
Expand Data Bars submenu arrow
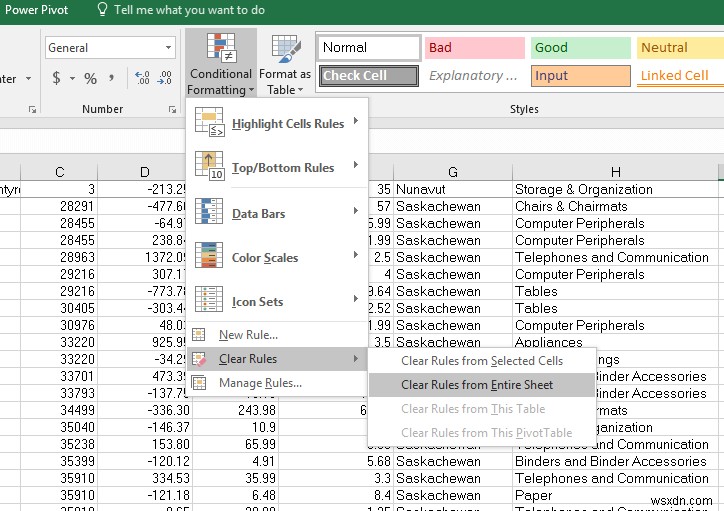tap(356, 211)
